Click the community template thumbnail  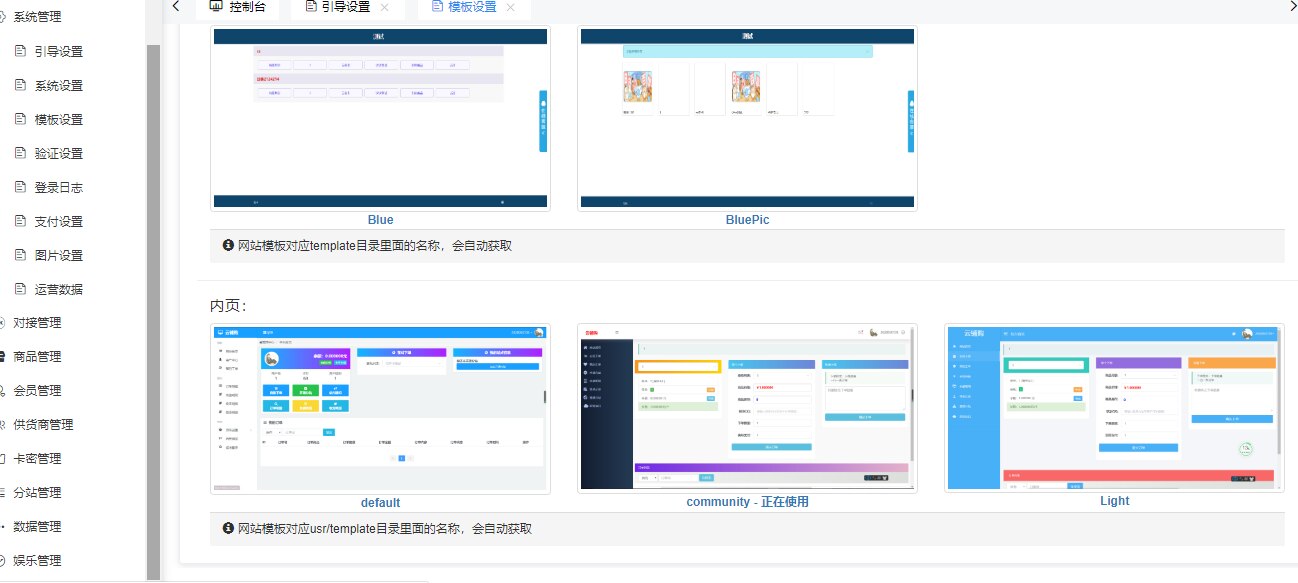[x=747, y=406]
